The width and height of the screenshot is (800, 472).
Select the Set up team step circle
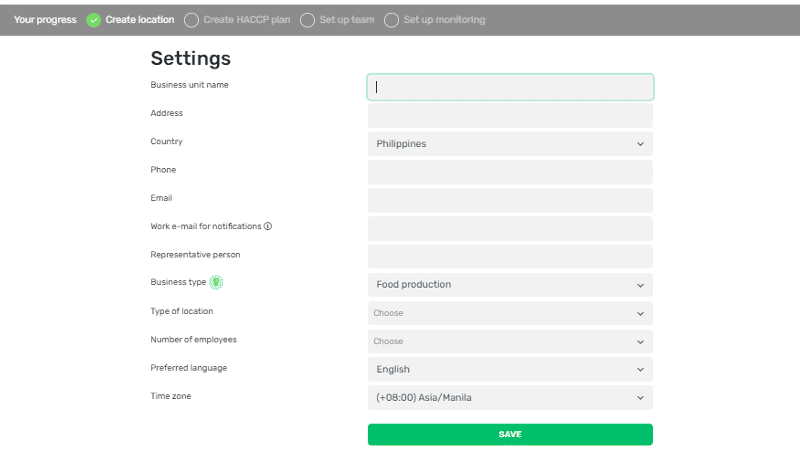(x=307, y=20)
